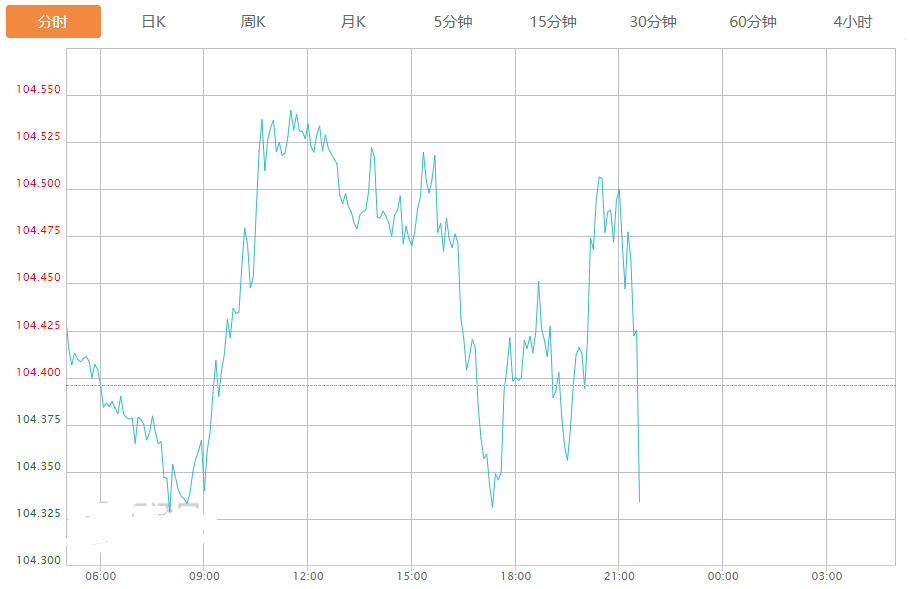Show the 月K chart view
This screenshot has width=911, height=589.
(353, 22)
